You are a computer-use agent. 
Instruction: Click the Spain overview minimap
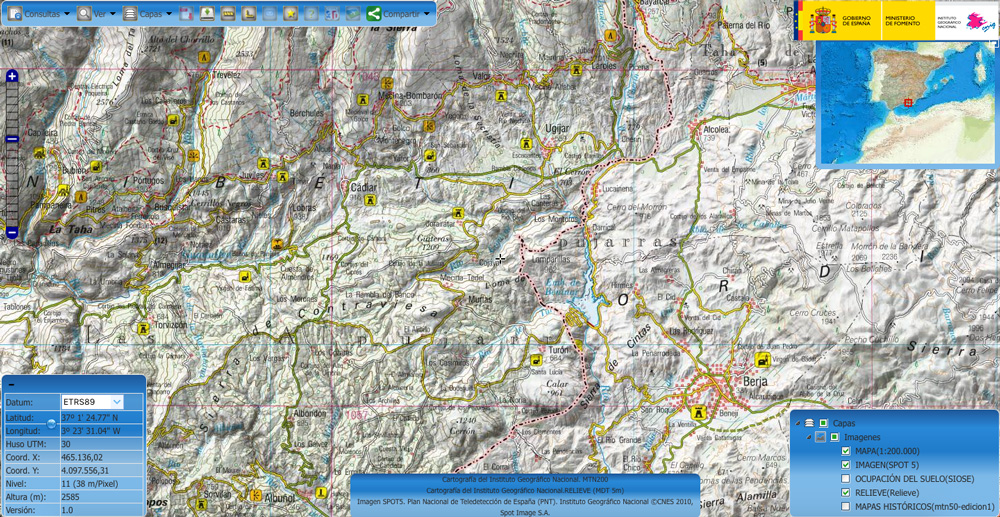[906, 102]
